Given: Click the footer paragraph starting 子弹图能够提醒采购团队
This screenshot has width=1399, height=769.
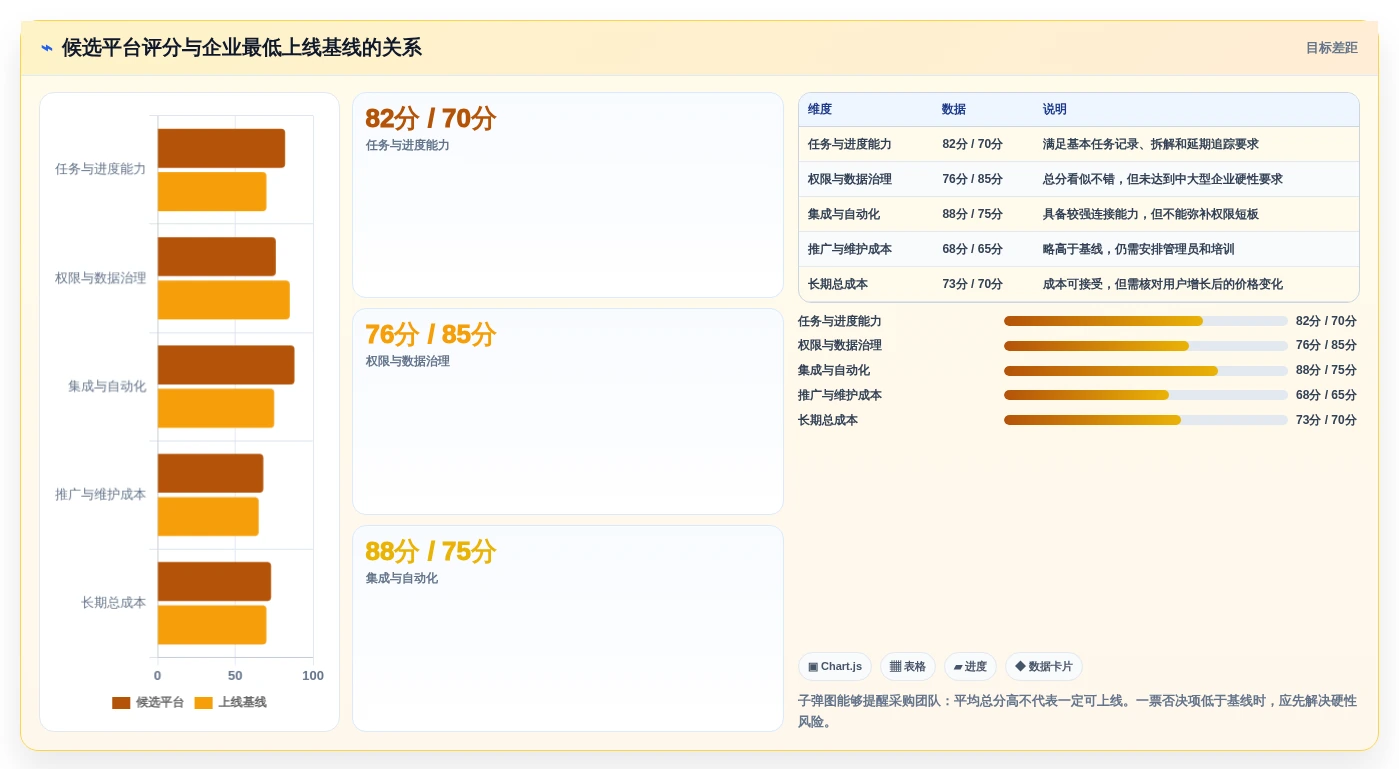Looking at the screenshot, I should (x=1077, y=711).
